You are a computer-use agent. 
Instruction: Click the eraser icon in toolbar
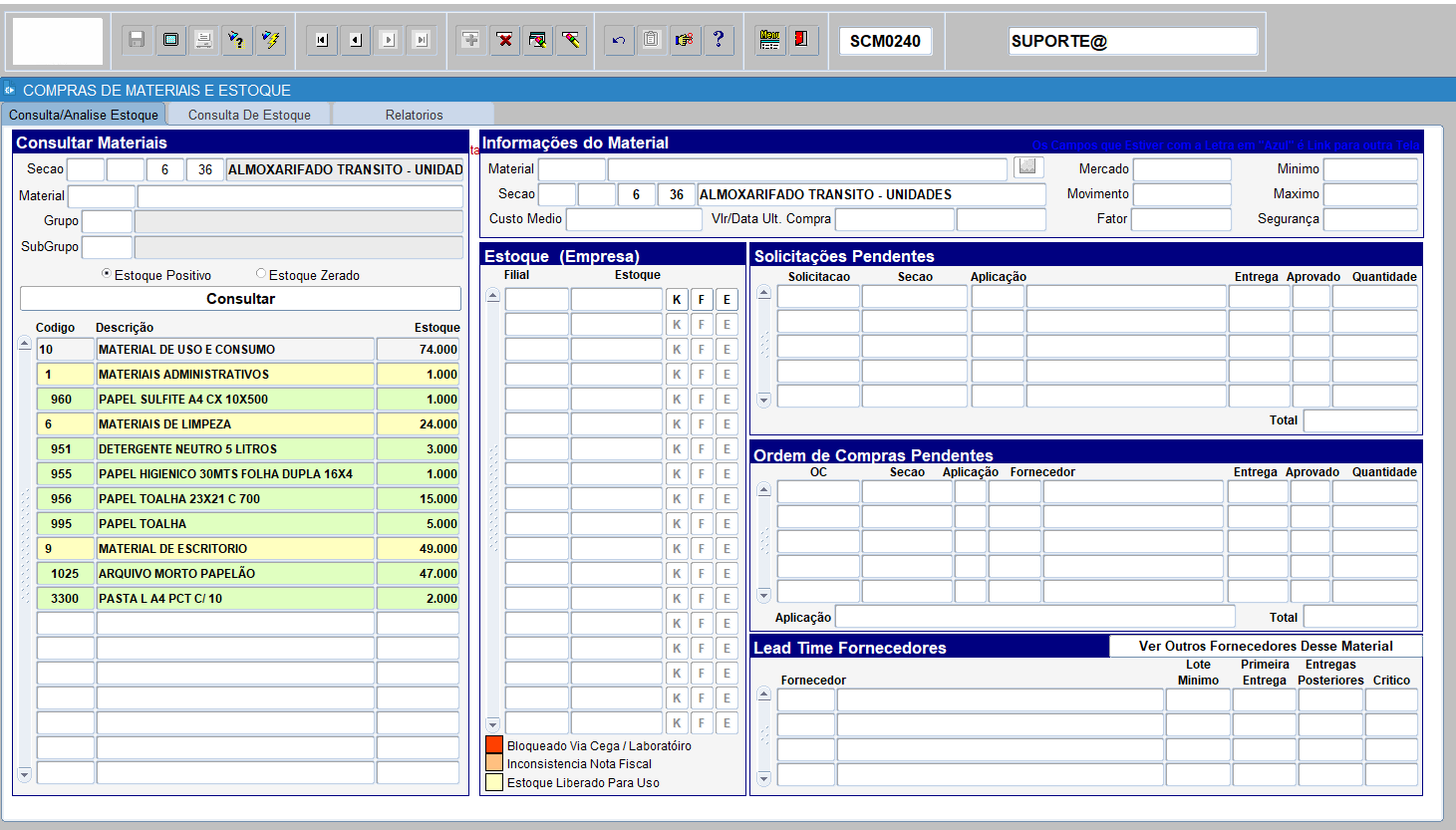(571, 40)
